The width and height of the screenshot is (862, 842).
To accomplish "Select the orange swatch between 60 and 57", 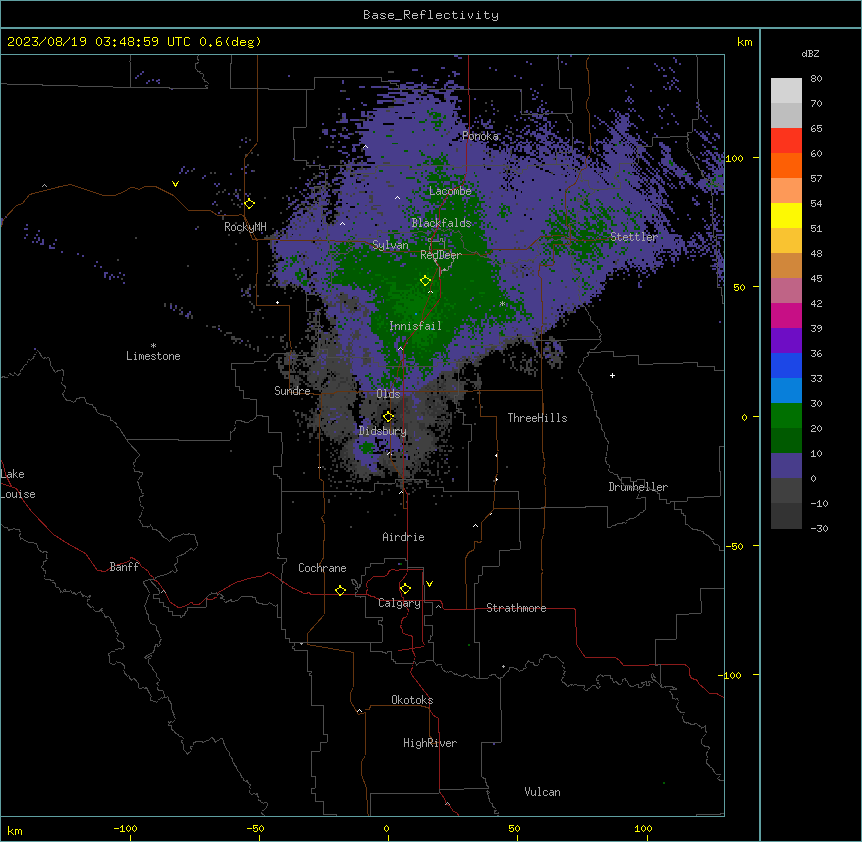I will [786, 166].
